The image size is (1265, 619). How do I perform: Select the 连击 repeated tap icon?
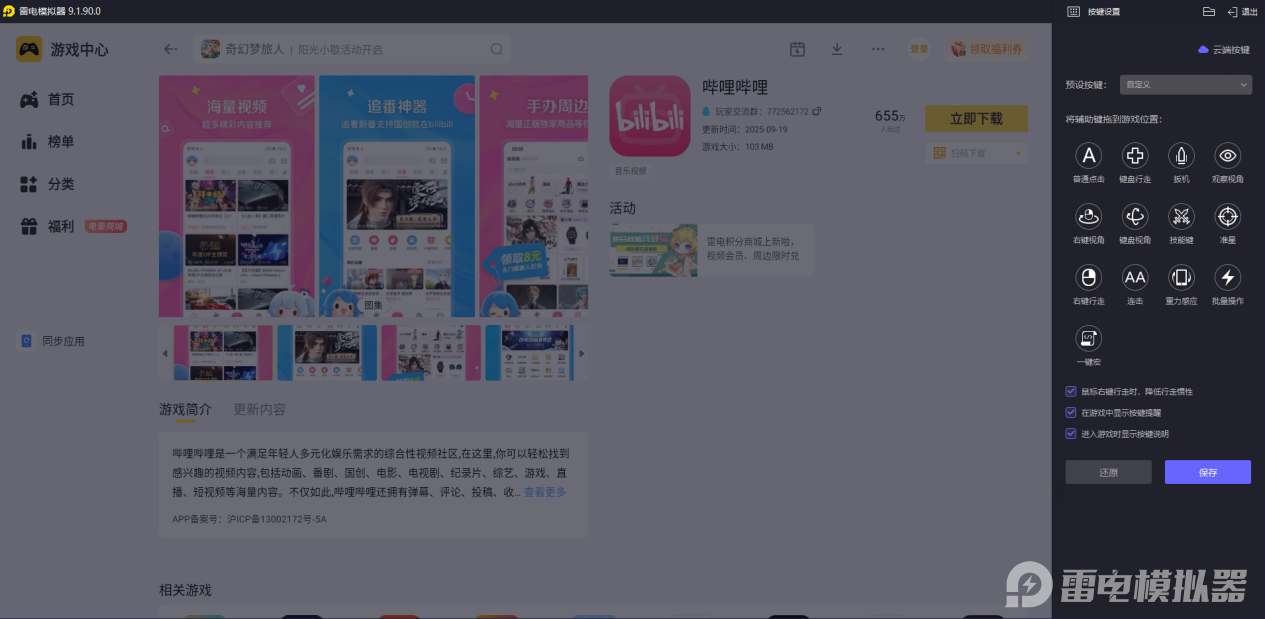click(1134, 279)
